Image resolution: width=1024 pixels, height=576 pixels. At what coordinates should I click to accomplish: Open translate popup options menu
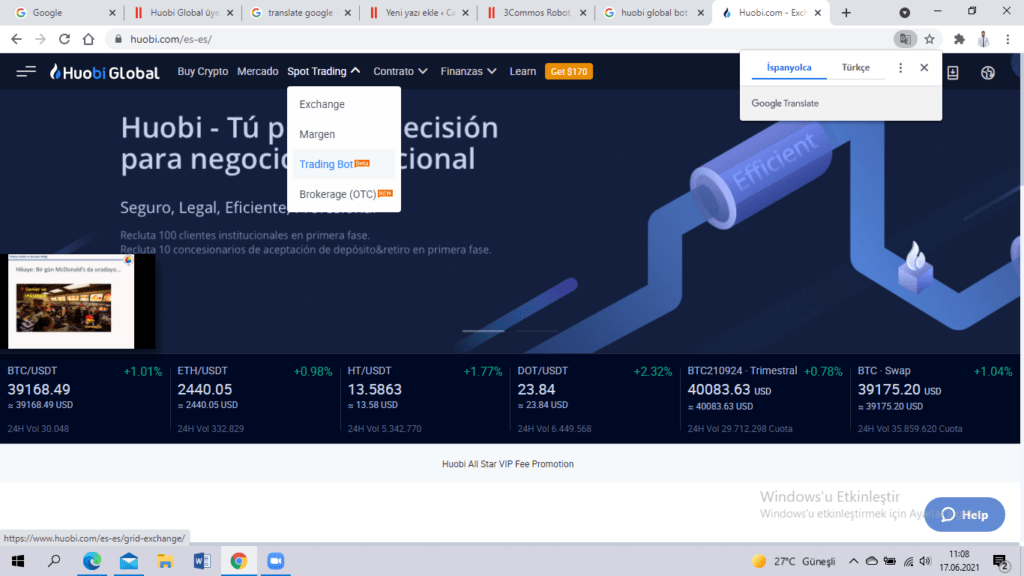point(901,68)
